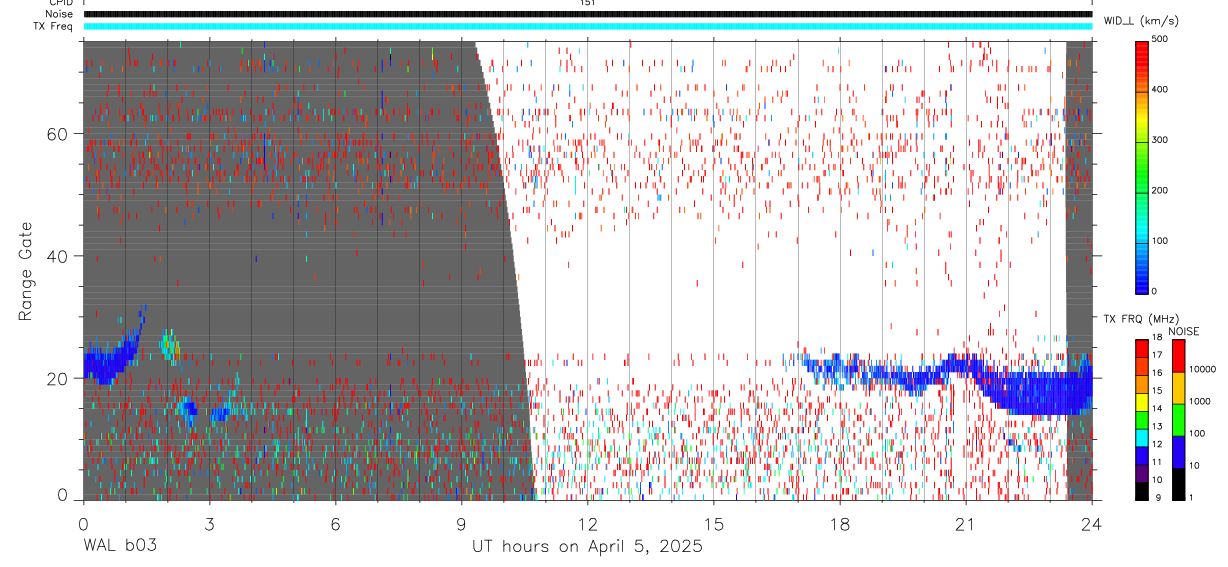Click the '18' UT hour tick label
The image size is (1228, 567).
tap(839, 523)
